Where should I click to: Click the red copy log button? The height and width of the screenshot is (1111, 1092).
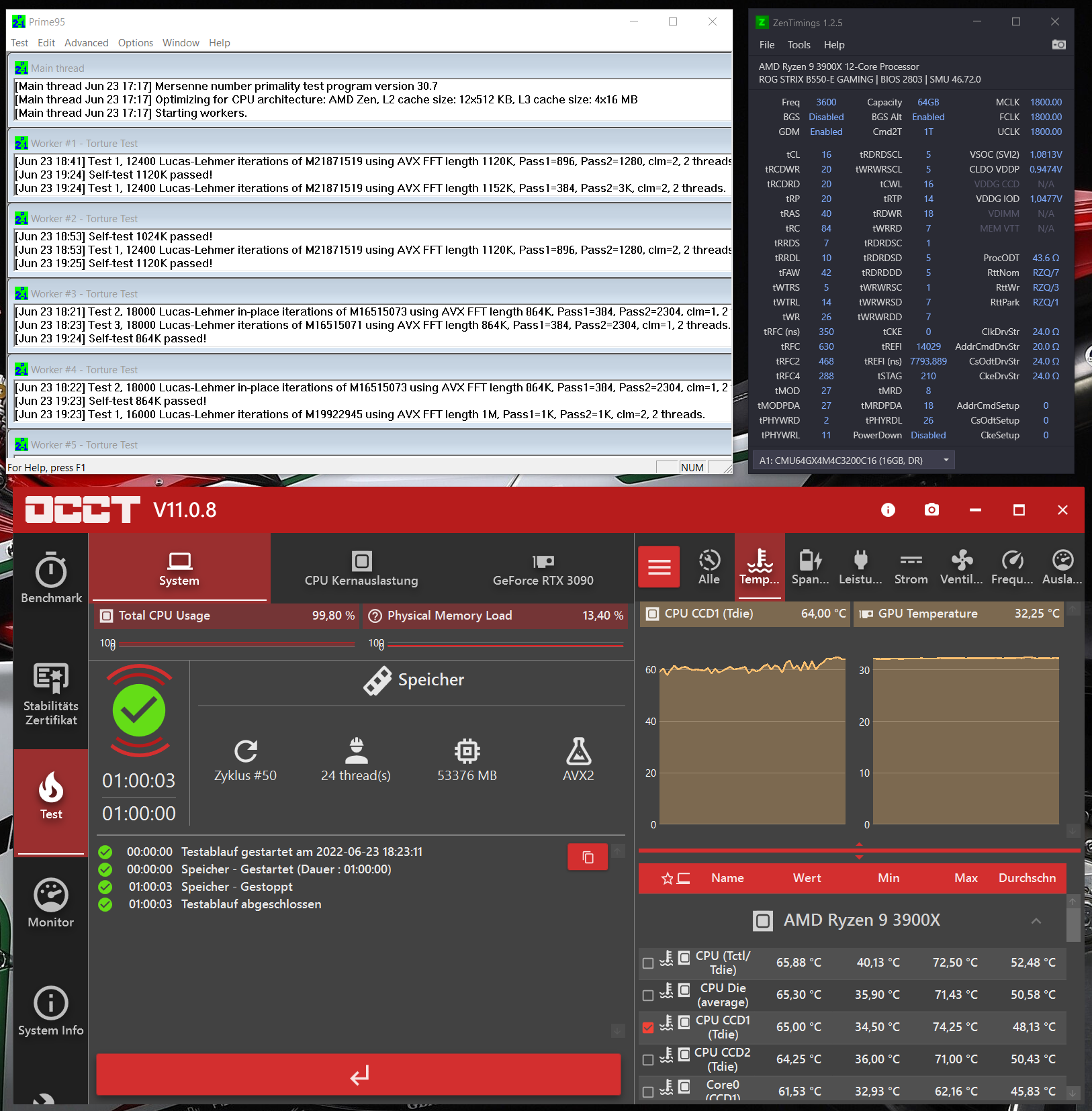[x=588, y=857]
